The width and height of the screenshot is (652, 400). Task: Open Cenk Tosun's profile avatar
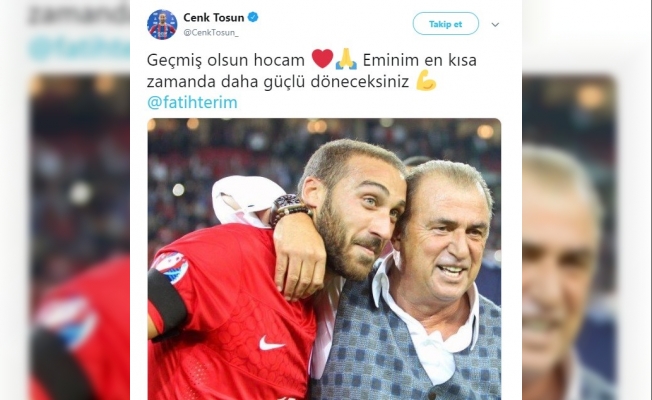coord(162,25)
